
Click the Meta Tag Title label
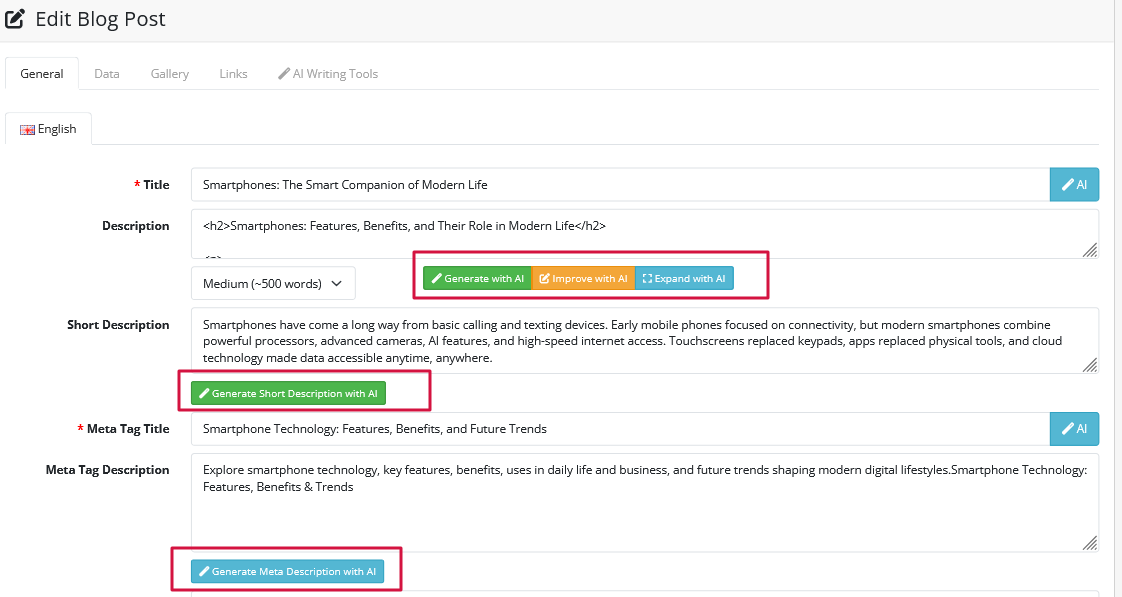click(128, 429)
